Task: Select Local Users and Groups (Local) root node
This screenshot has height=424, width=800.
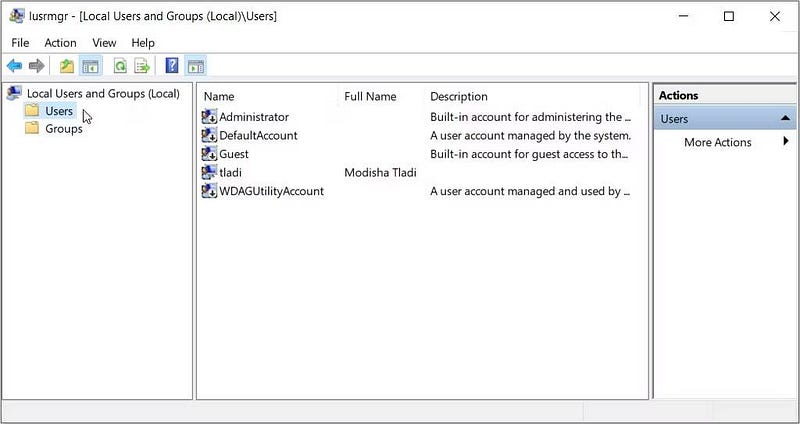Action: [103, 93]
